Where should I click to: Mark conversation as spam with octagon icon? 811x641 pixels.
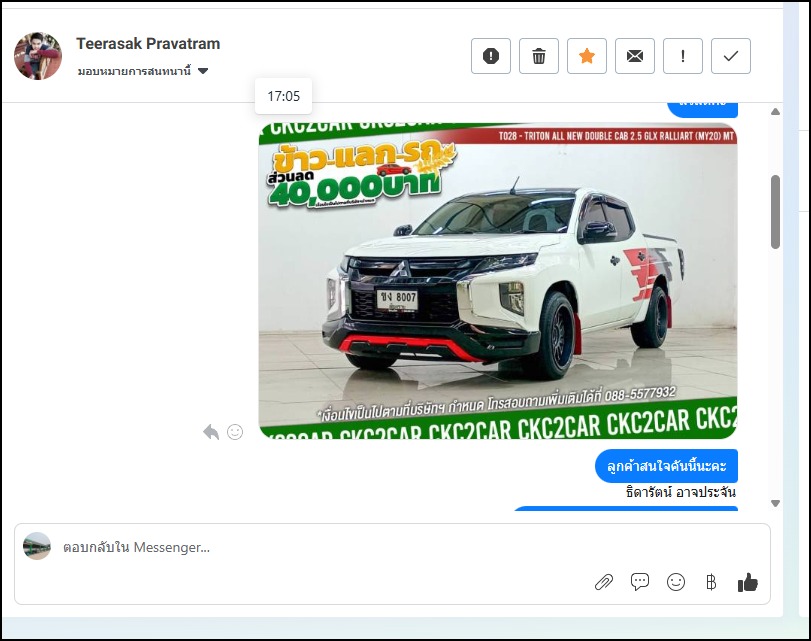pos(491,56)
